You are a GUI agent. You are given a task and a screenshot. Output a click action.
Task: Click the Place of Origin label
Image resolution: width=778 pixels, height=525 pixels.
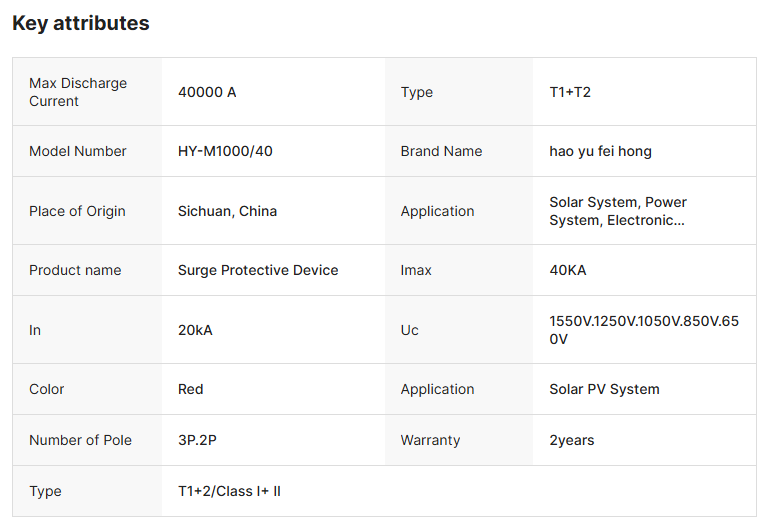pyautogui.click(x=77, y=211)
